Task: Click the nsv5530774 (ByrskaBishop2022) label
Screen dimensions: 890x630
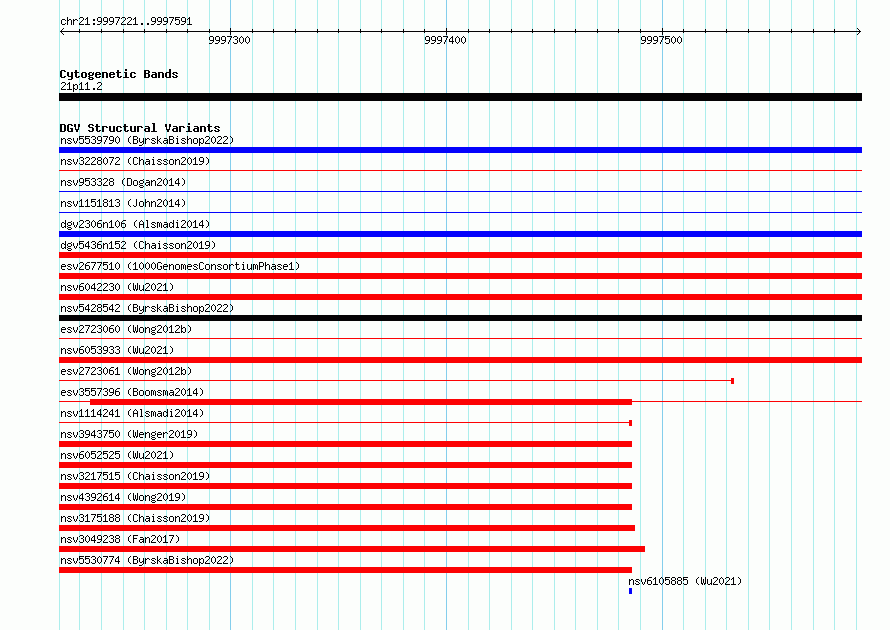Action: [x=147, y=560]
